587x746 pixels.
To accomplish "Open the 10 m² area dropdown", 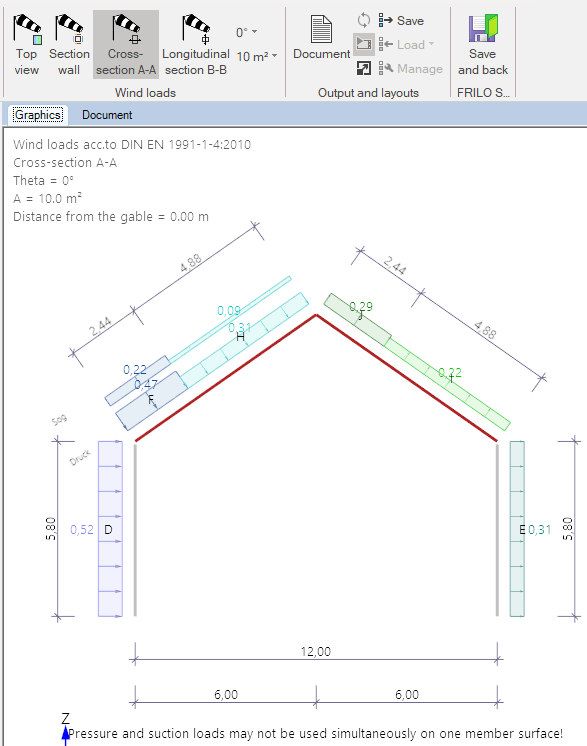I will pyautogui.click(x=256, y=57).
